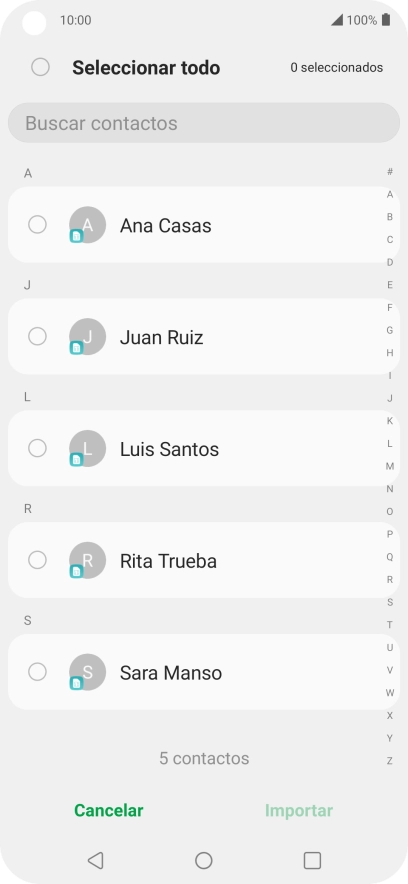Screen dimensions: 408x884
Task: Select Luis Santos contact row
Action: [204, 448]
